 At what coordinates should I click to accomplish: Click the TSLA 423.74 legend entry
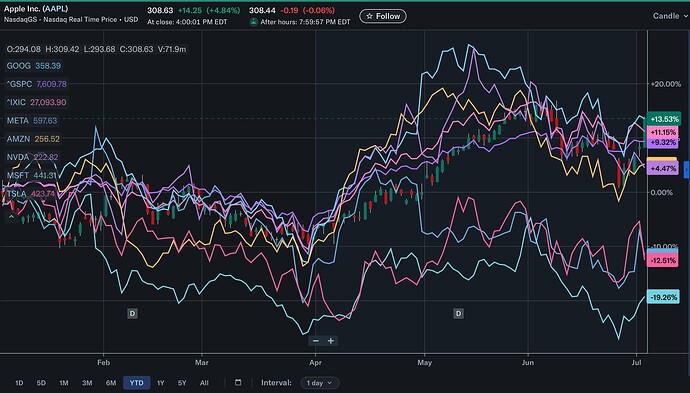pyautogui.click(x=30, y=194)
